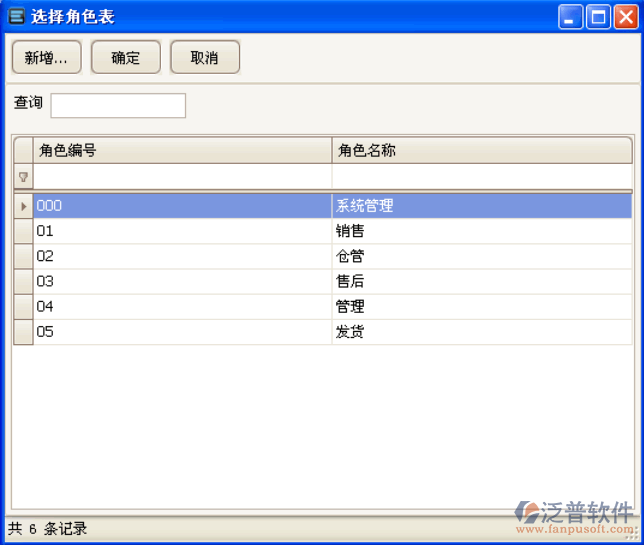Select the 售后 role name cell
Image resolution: width=644 pixels, height=545 pixels.
(x=482, y=281)
